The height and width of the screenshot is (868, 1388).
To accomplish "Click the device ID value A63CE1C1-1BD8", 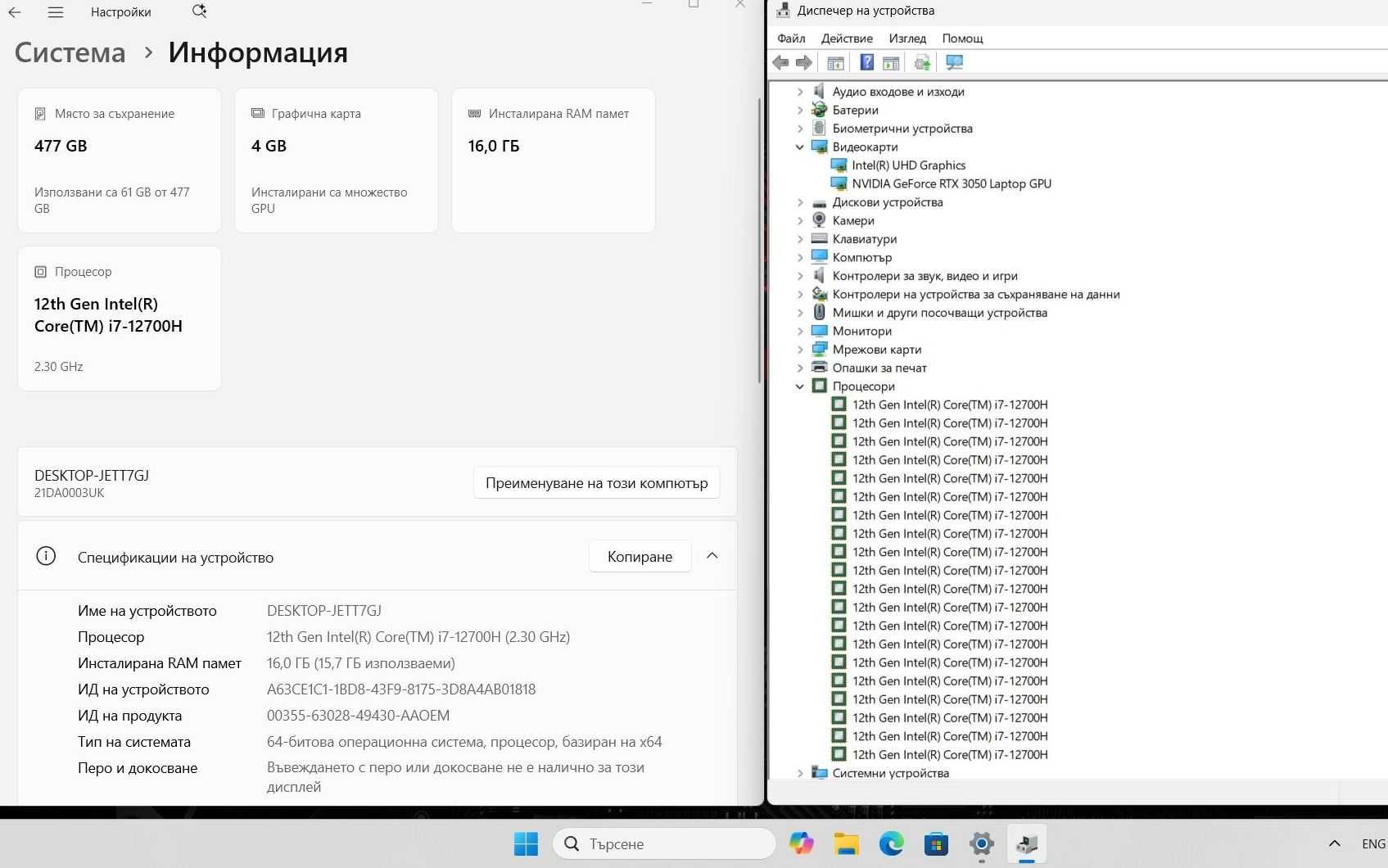I will tap(401, 689).
